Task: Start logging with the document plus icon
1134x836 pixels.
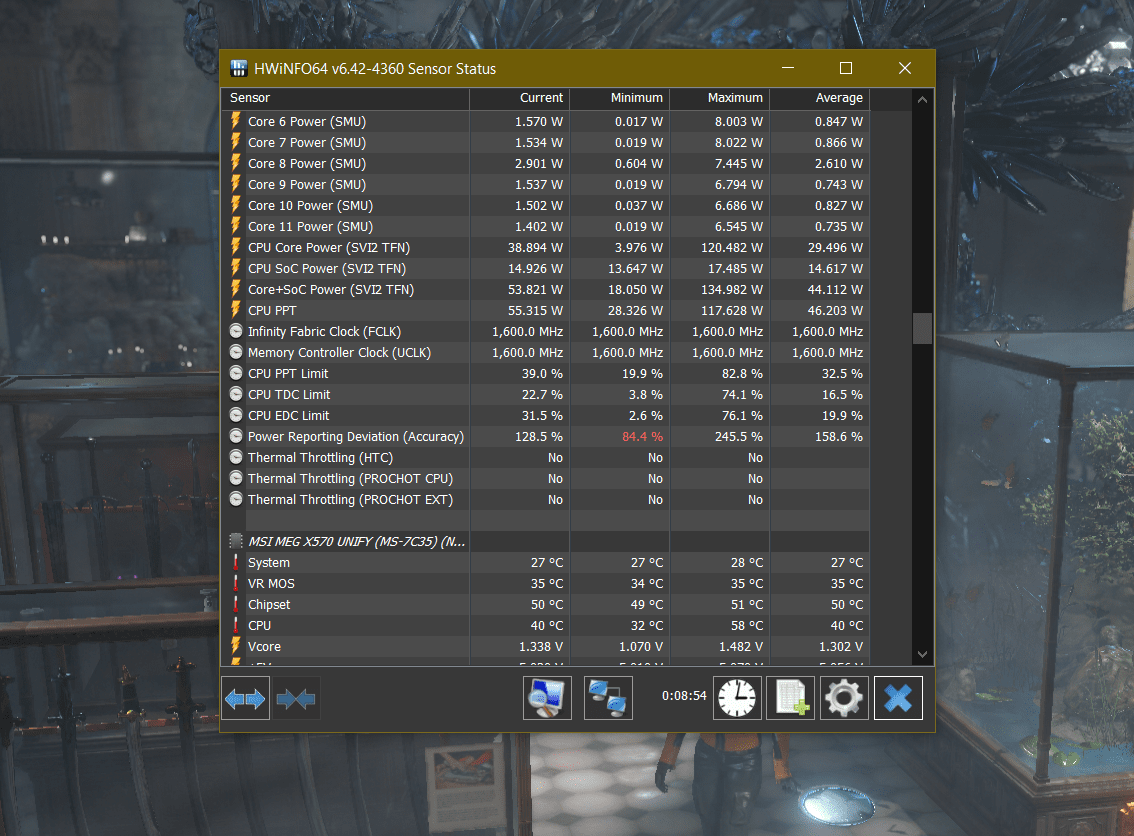Action: point(790,699)
